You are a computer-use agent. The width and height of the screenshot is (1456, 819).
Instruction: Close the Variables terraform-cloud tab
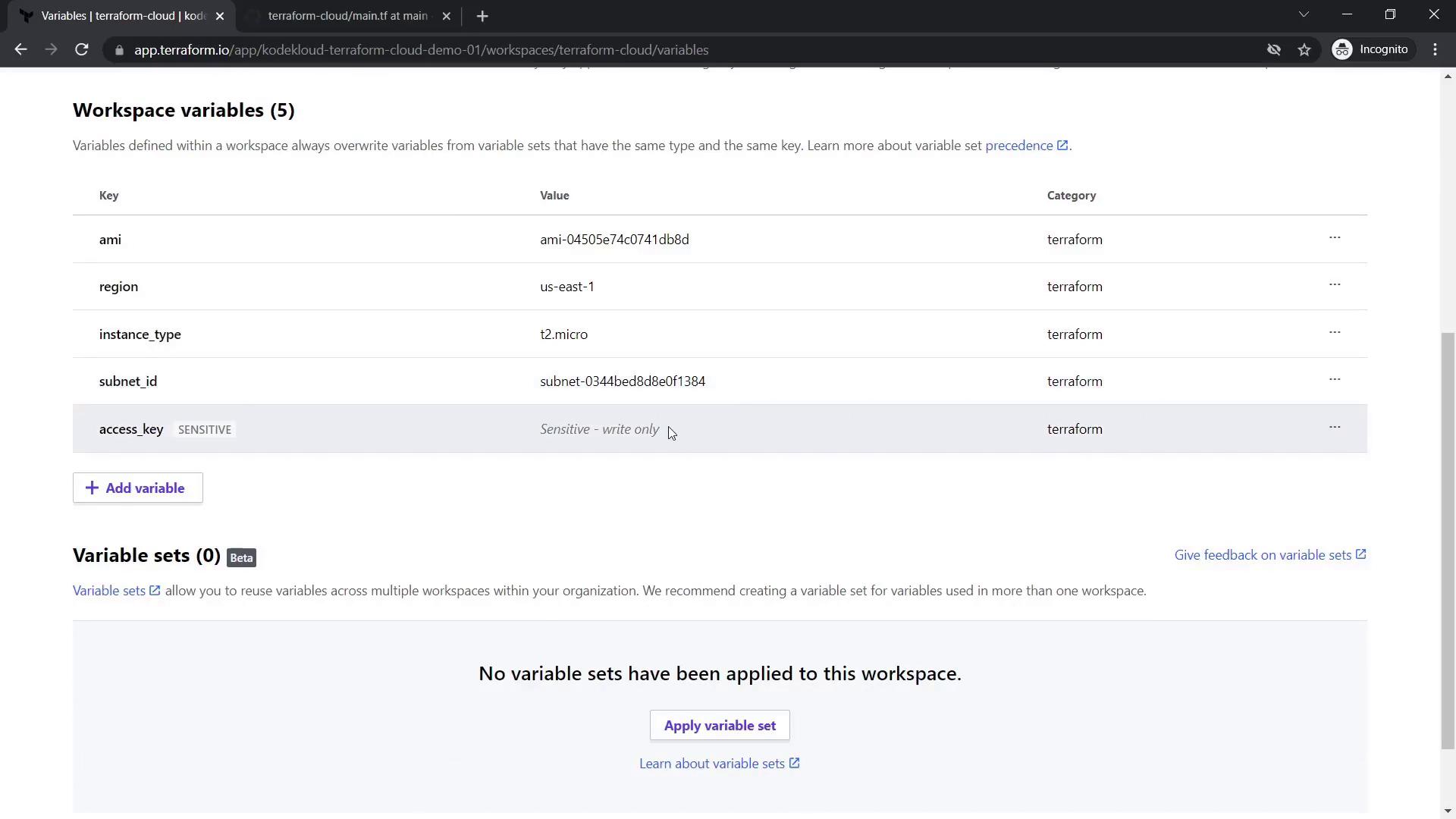click(x=220, y=16)
